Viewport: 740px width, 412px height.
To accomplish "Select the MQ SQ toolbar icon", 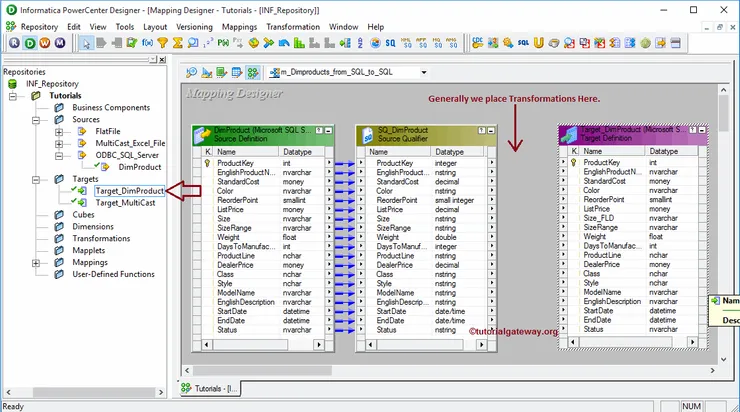I will (437, 43).
